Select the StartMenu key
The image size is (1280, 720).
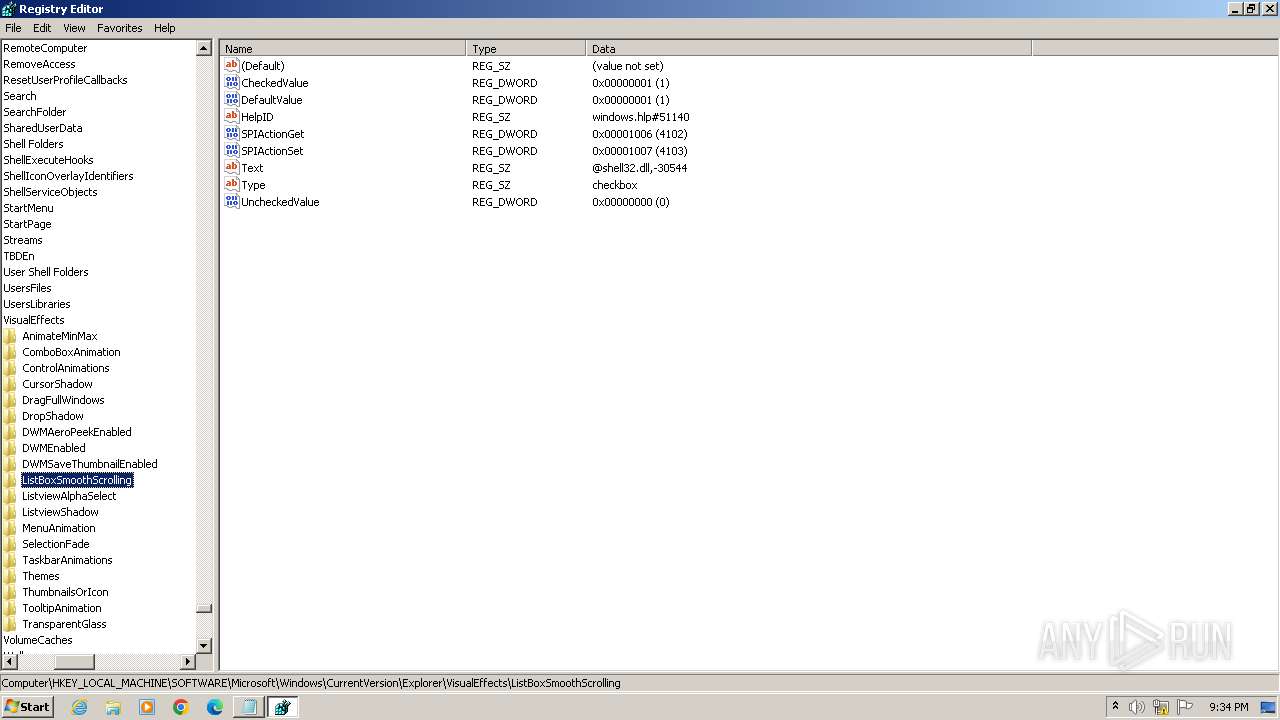pos(28,208)
